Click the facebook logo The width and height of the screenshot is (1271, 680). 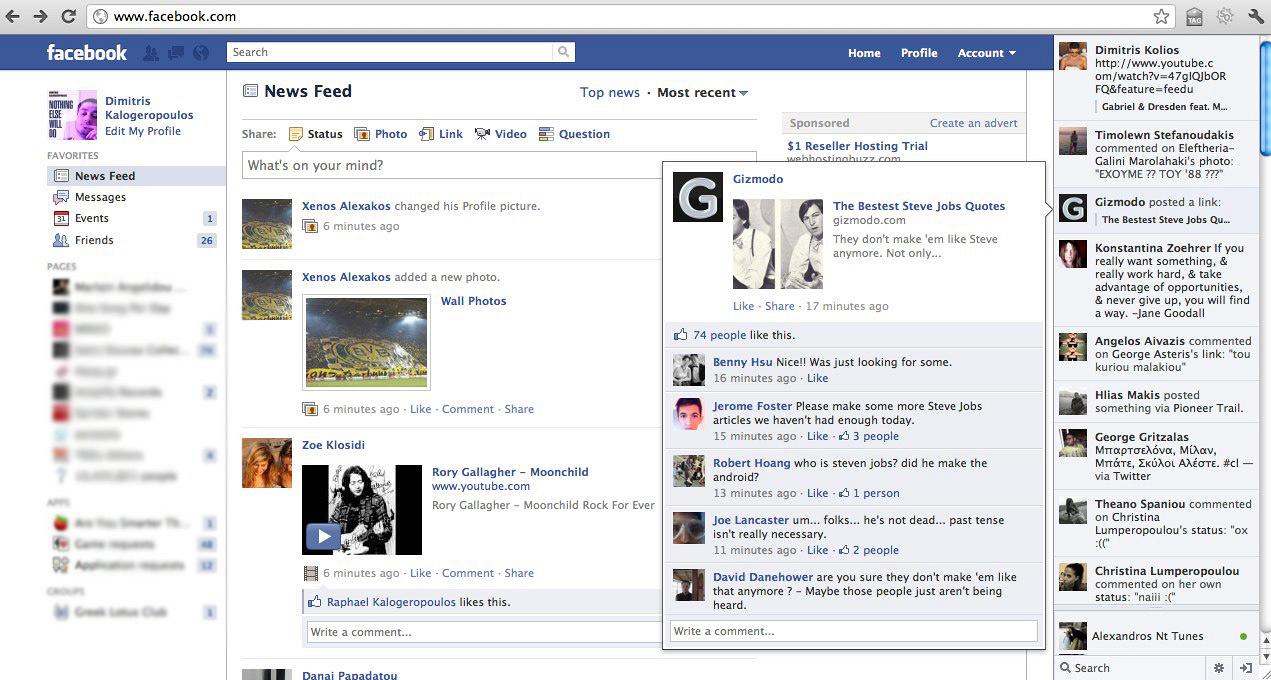(x=87, y=52)
